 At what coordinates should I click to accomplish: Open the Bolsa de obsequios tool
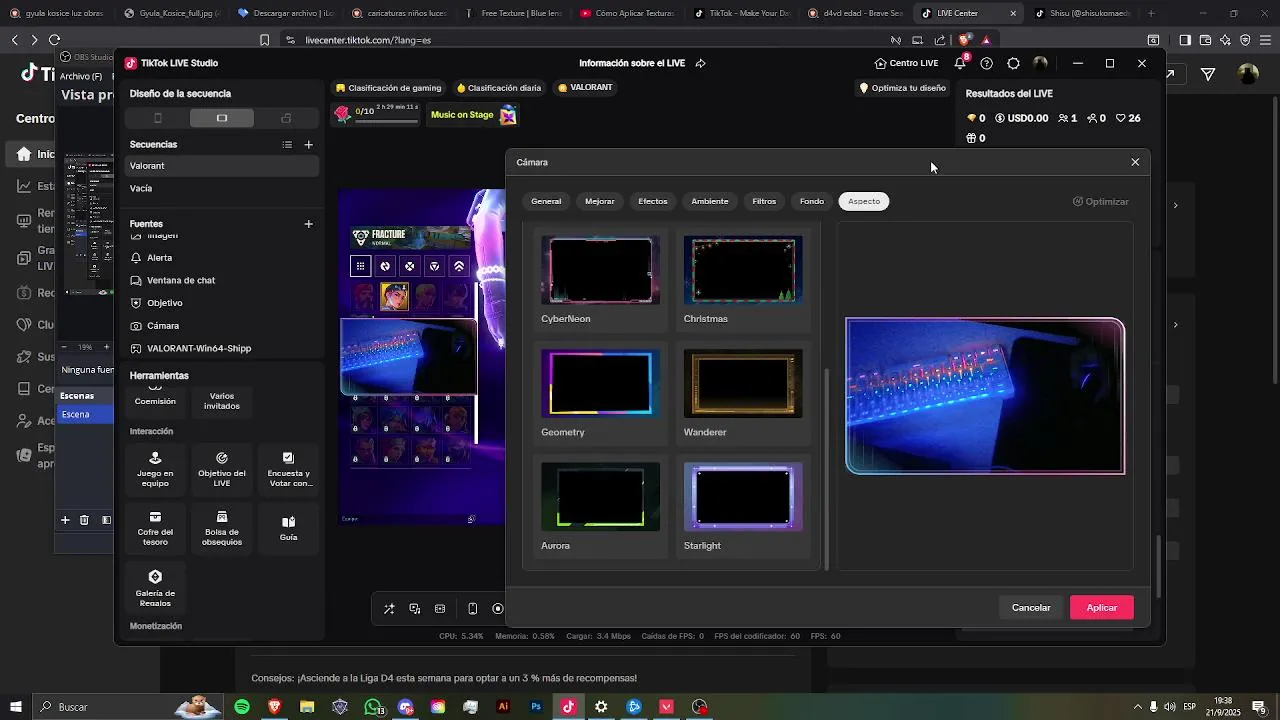coord(222,529)
